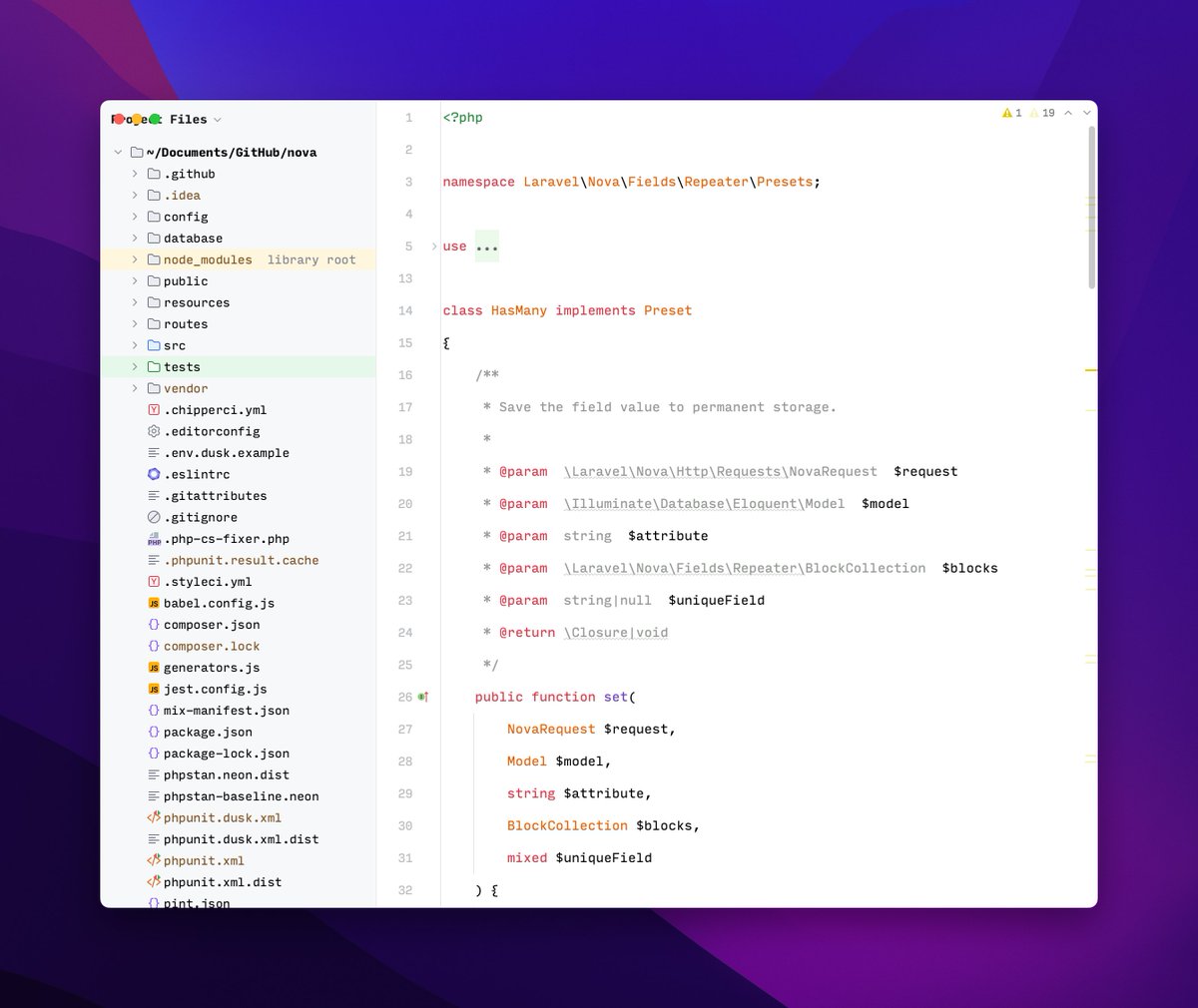Collapse the ~/Documents/GitHub/nova root node
Screen dimensions: 1198x1008
(118, 153)
